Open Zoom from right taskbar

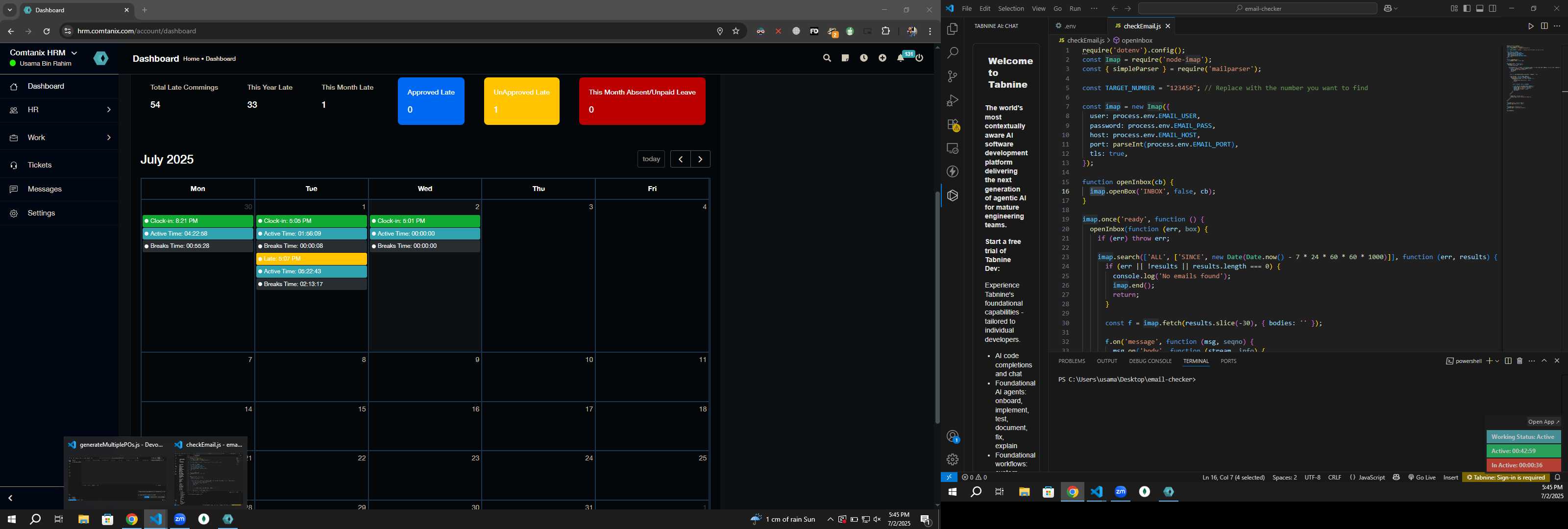(1120, 492)
